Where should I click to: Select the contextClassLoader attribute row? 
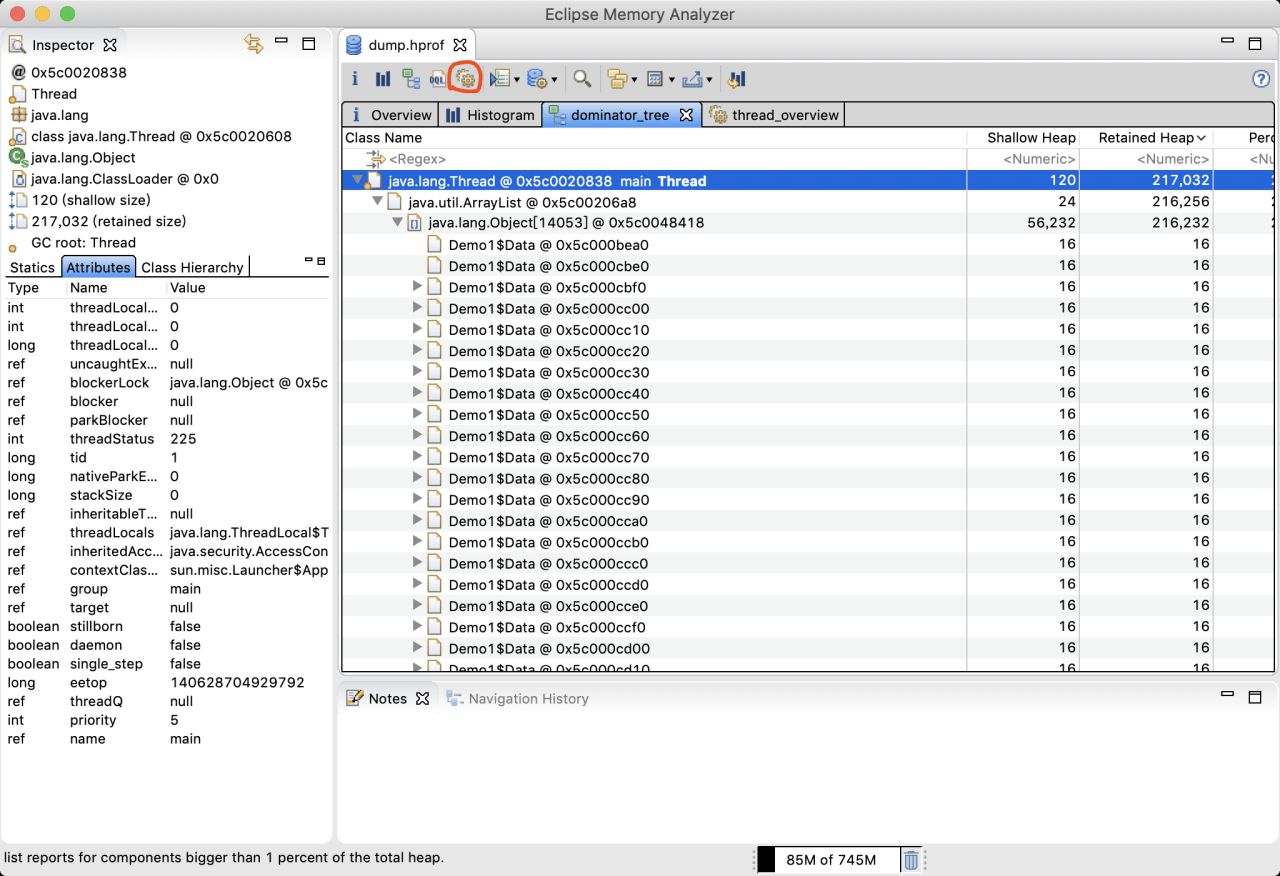pos(167,570)
